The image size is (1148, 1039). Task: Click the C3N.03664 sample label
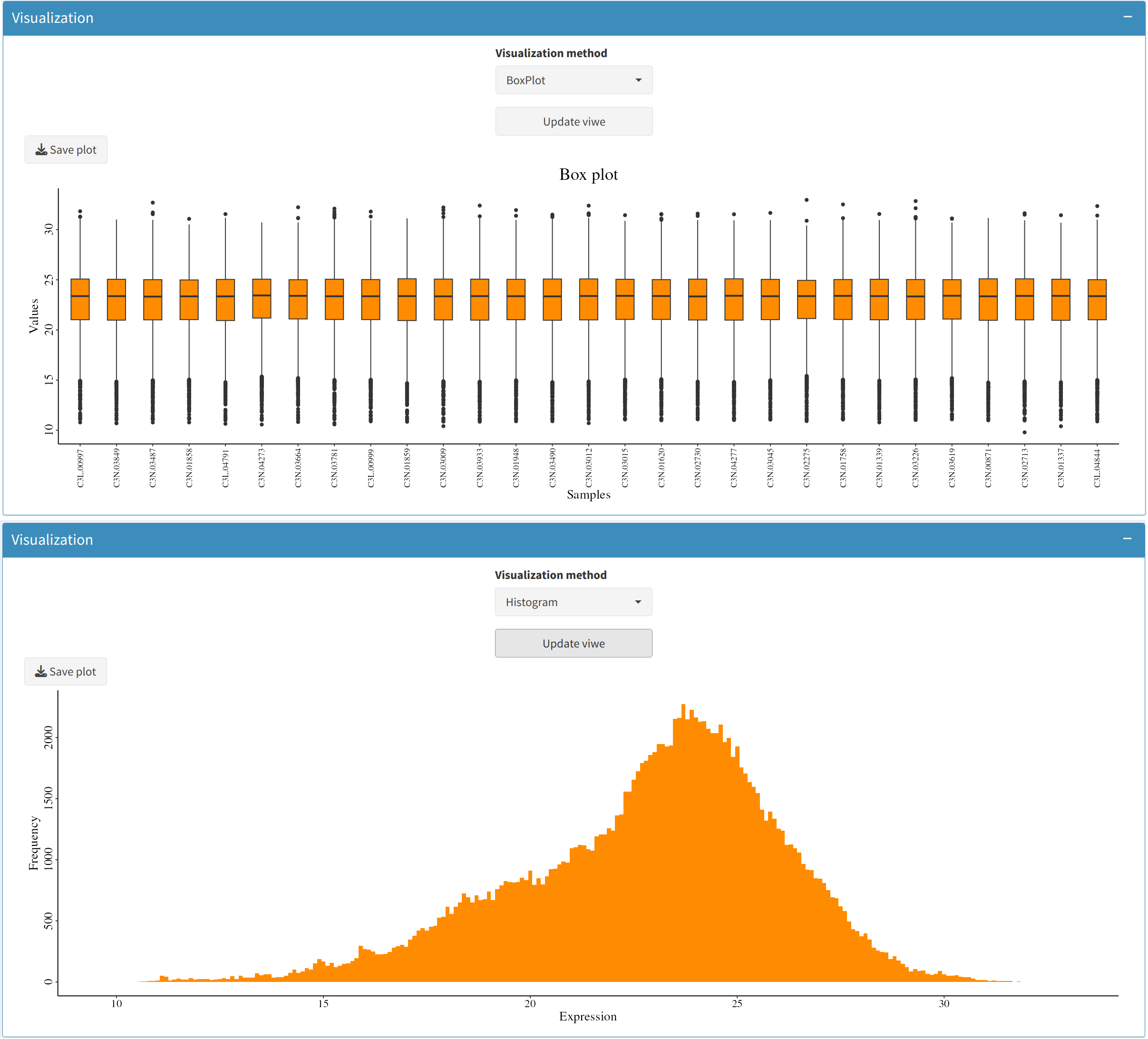coord(298,468)
